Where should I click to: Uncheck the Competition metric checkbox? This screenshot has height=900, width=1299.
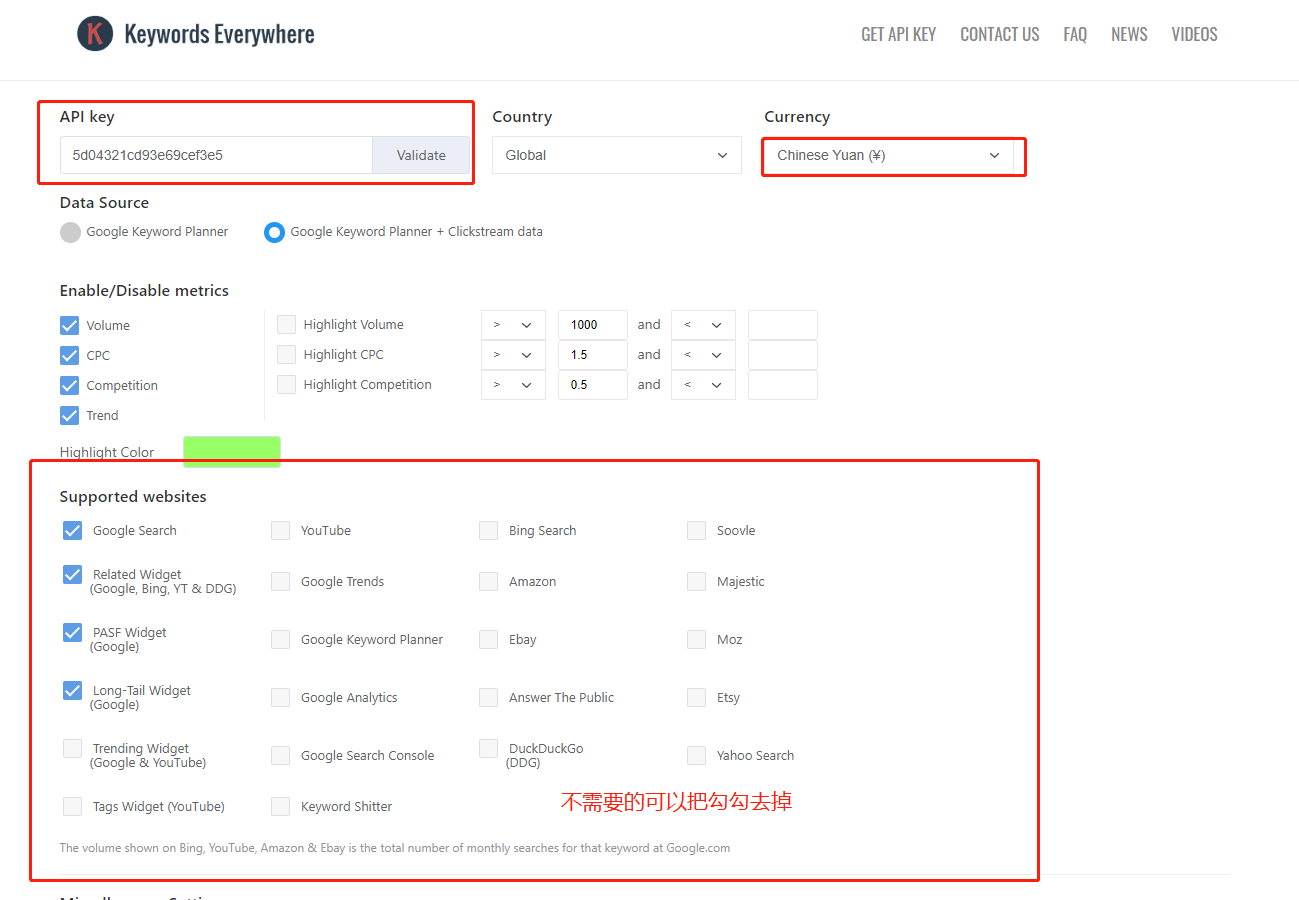[69, 385]
